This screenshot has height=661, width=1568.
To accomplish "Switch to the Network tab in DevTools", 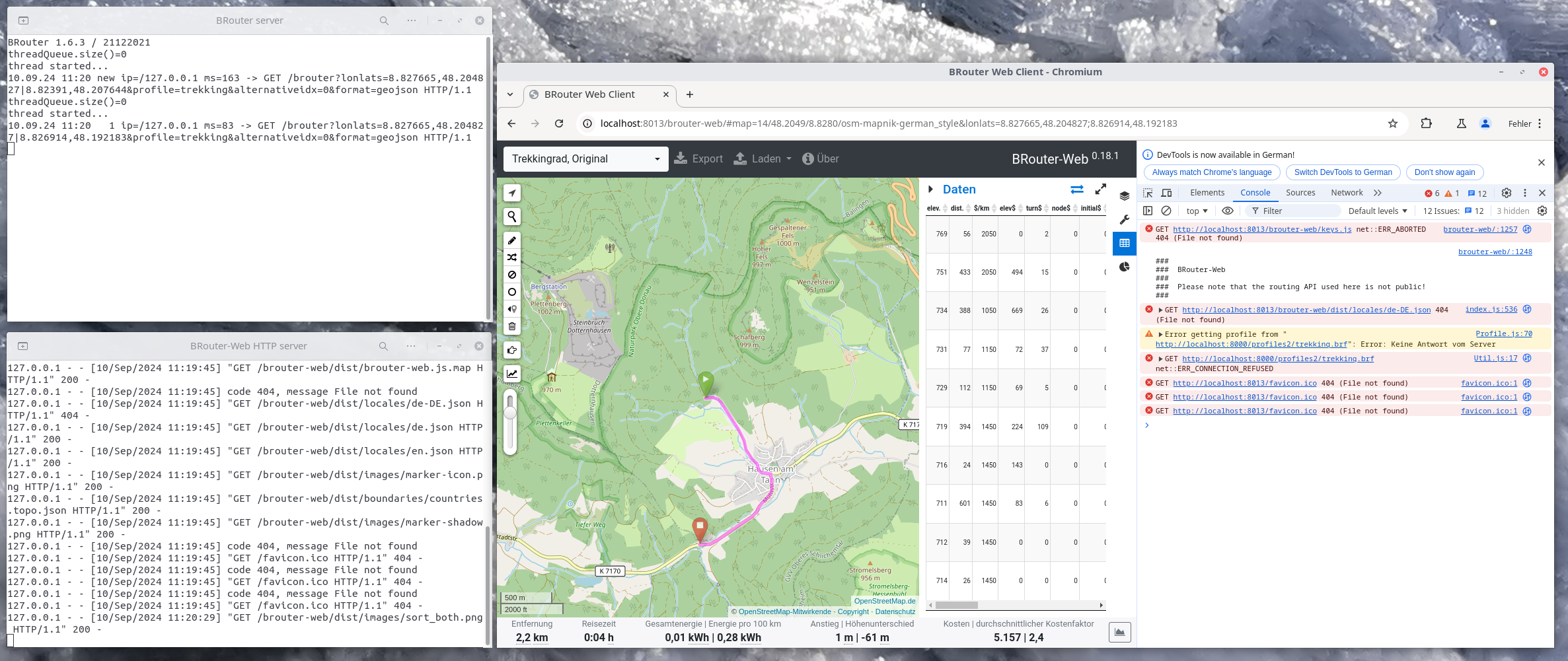I will point(1347,193).
